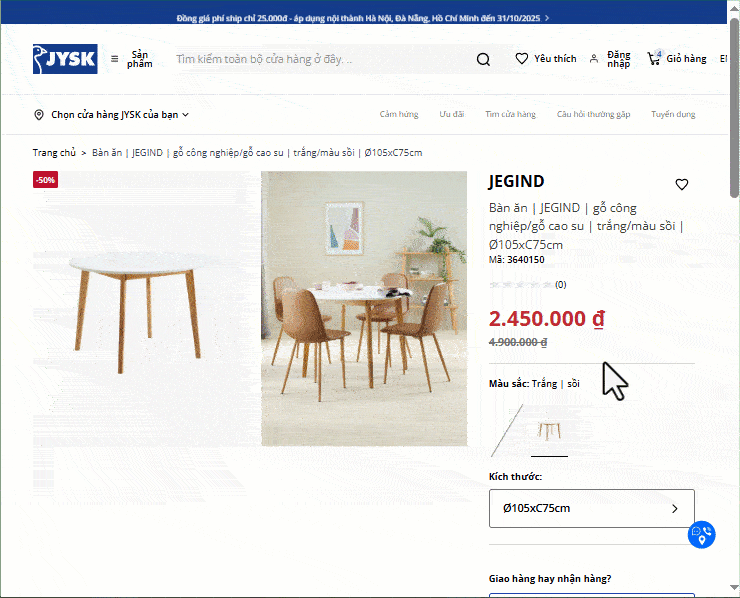Open the hamburger Sản phẩm menu icon
Viewport: 740px width, 598px height.
[115, 59]
